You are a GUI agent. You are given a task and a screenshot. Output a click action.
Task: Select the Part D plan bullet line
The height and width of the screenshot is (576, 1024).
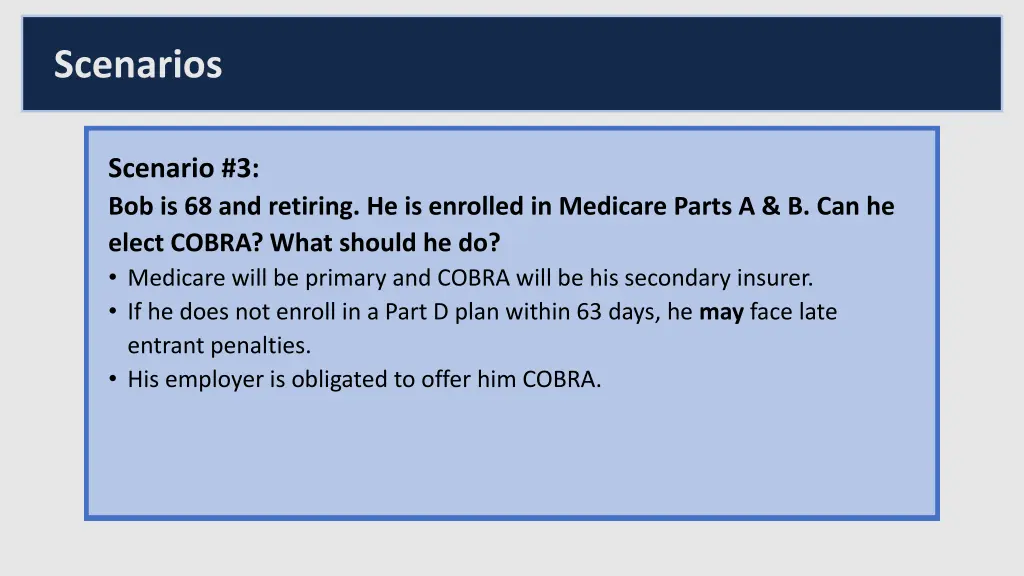[482, 312]
